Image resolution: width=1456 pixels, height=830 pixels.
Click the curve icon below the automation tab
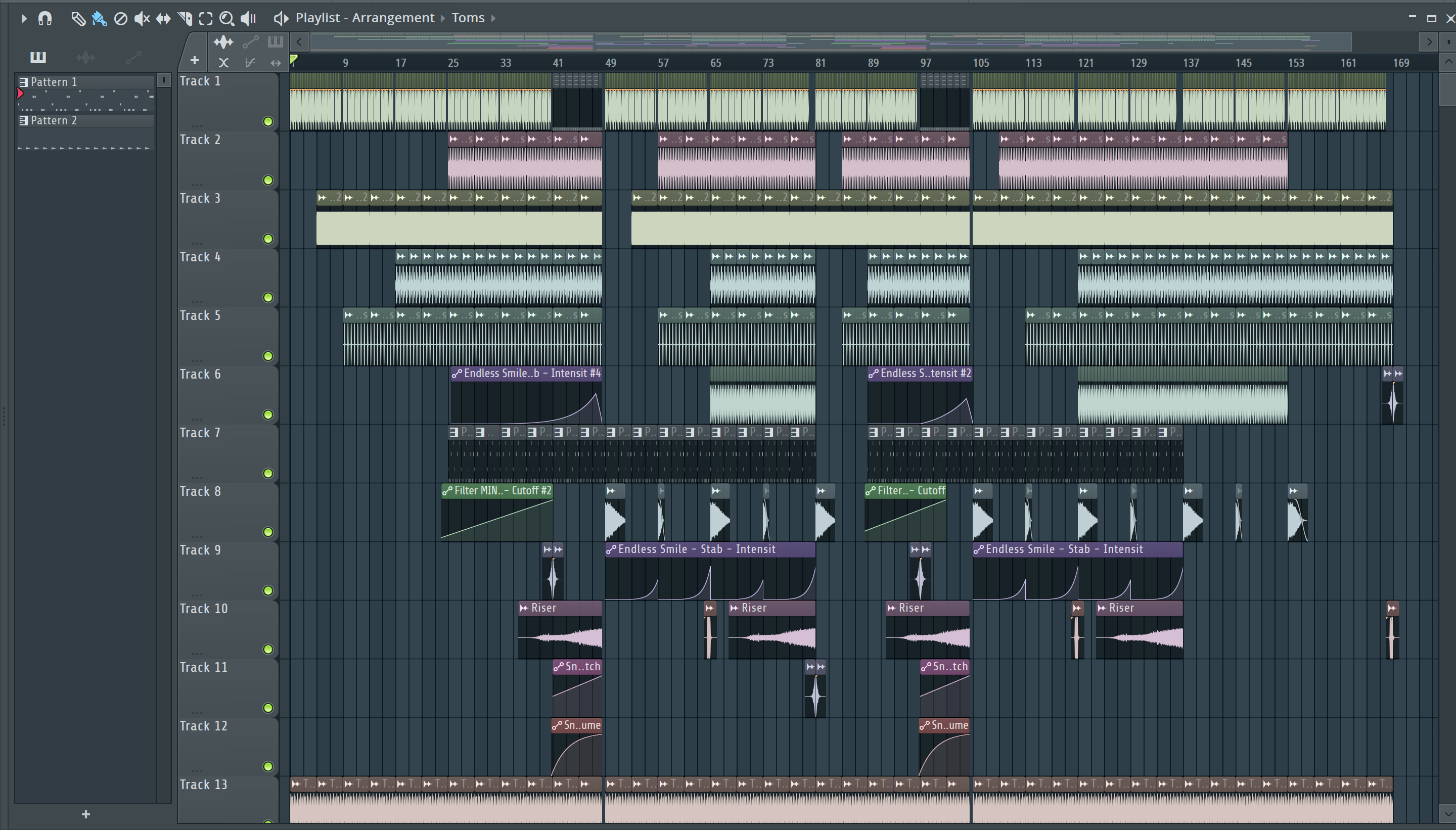tap(250, 63)
